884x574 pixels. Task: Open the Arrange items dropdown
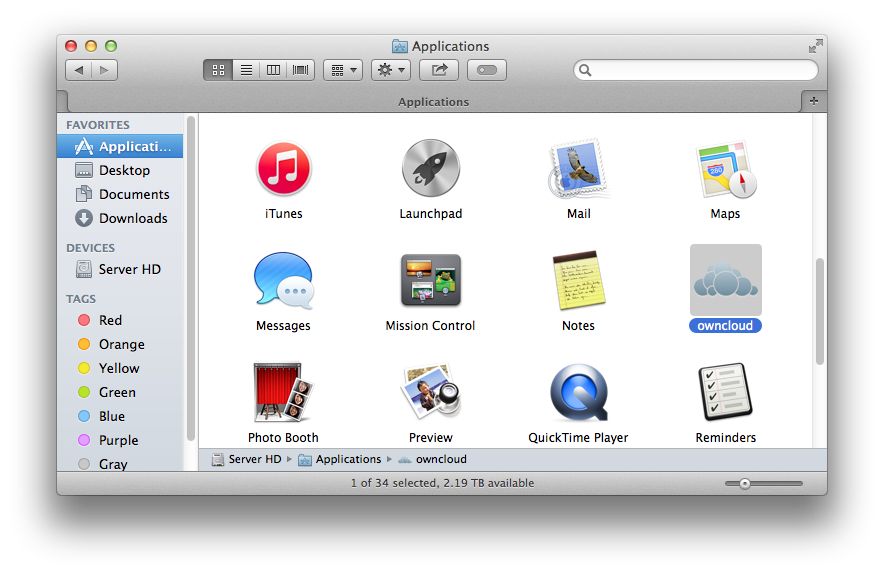[342, 70]
